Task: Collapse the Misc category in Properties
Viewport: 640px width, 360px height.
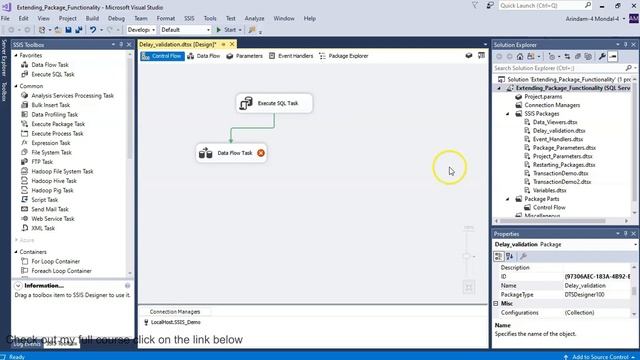Action: [496, 304]
